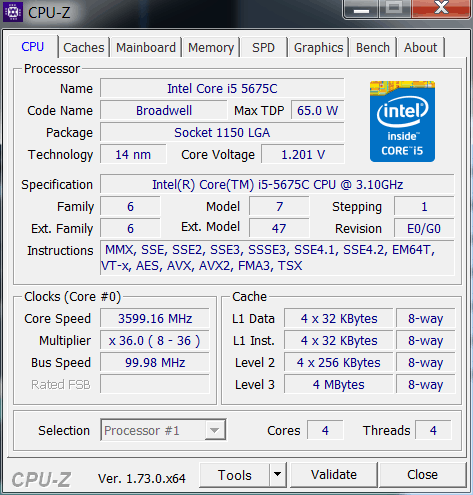Select the CPU tab

pyautogui.click(x=33, y=47)
